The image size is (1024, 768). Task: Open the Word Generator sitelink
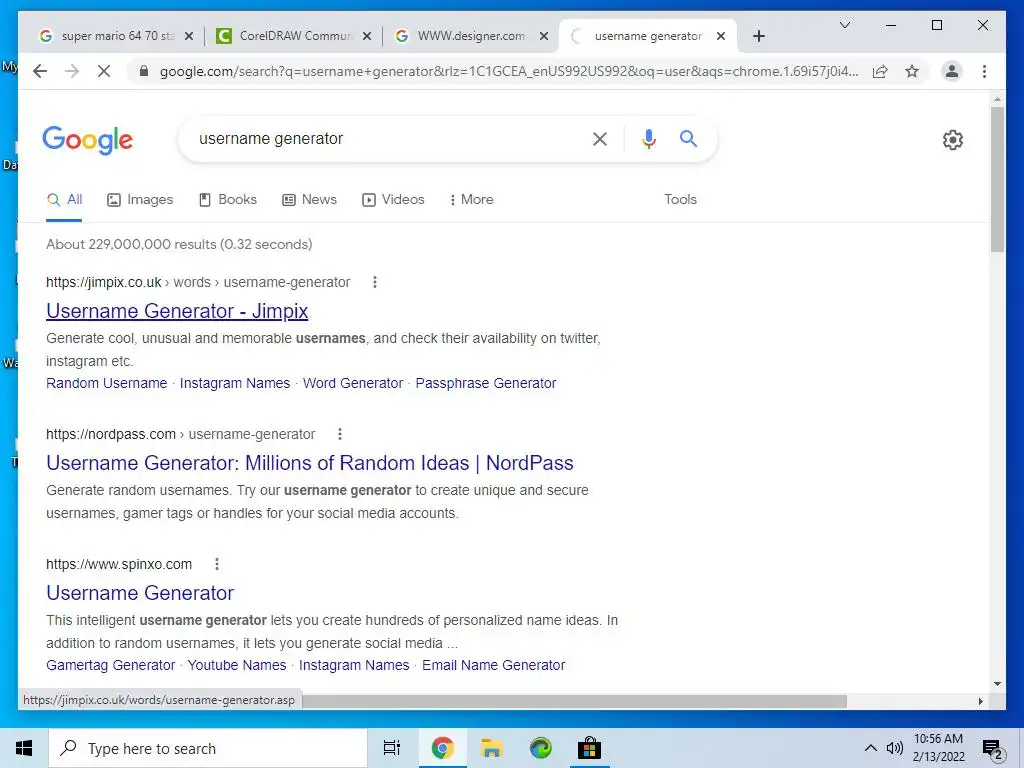(353, 383)
